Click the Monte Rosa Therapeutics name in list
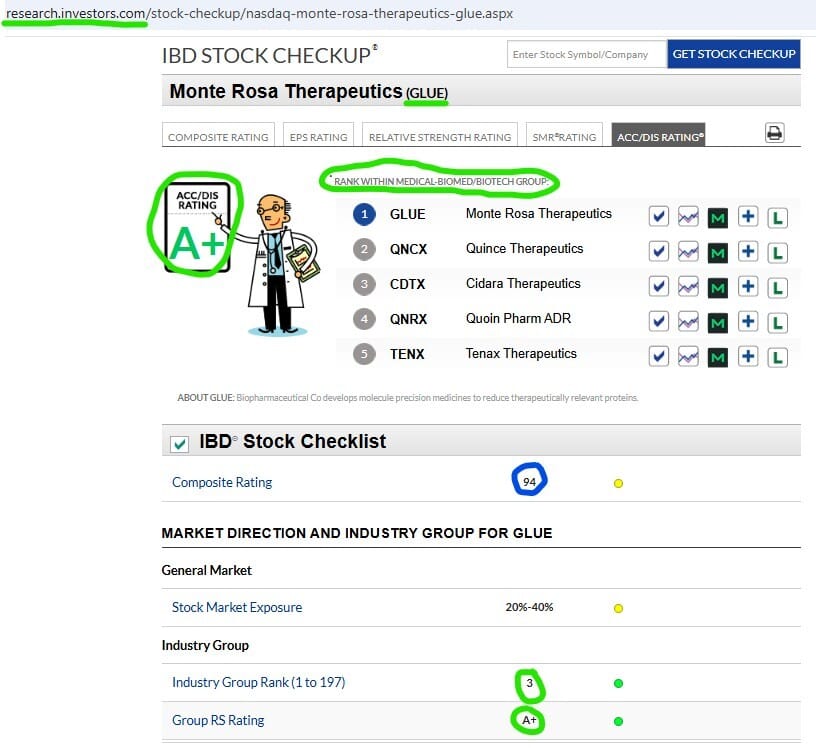 point(539,214)
